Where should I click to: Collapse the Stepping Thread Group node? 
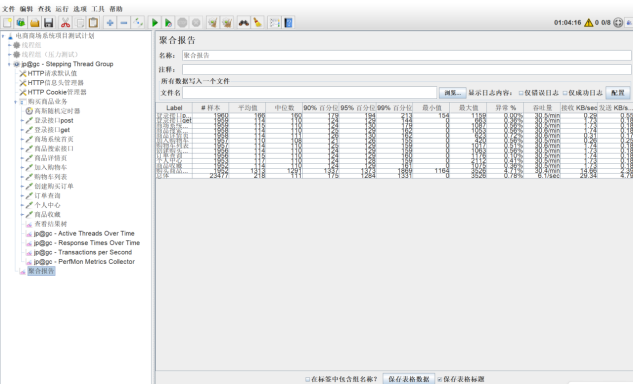[9, 64]
